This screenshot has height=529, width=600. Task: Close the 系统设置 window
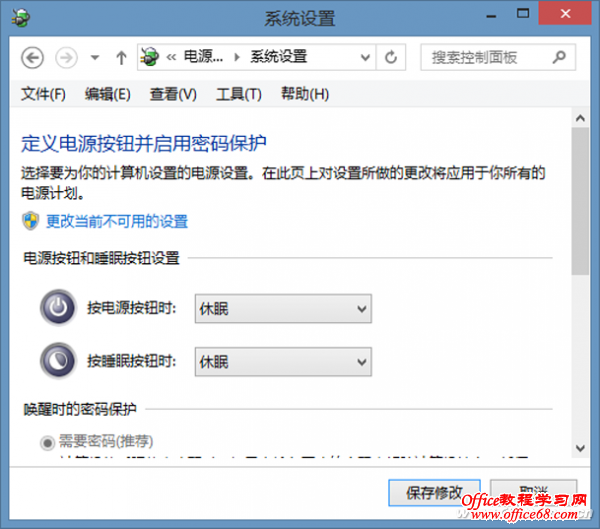(x=565, y=13)
